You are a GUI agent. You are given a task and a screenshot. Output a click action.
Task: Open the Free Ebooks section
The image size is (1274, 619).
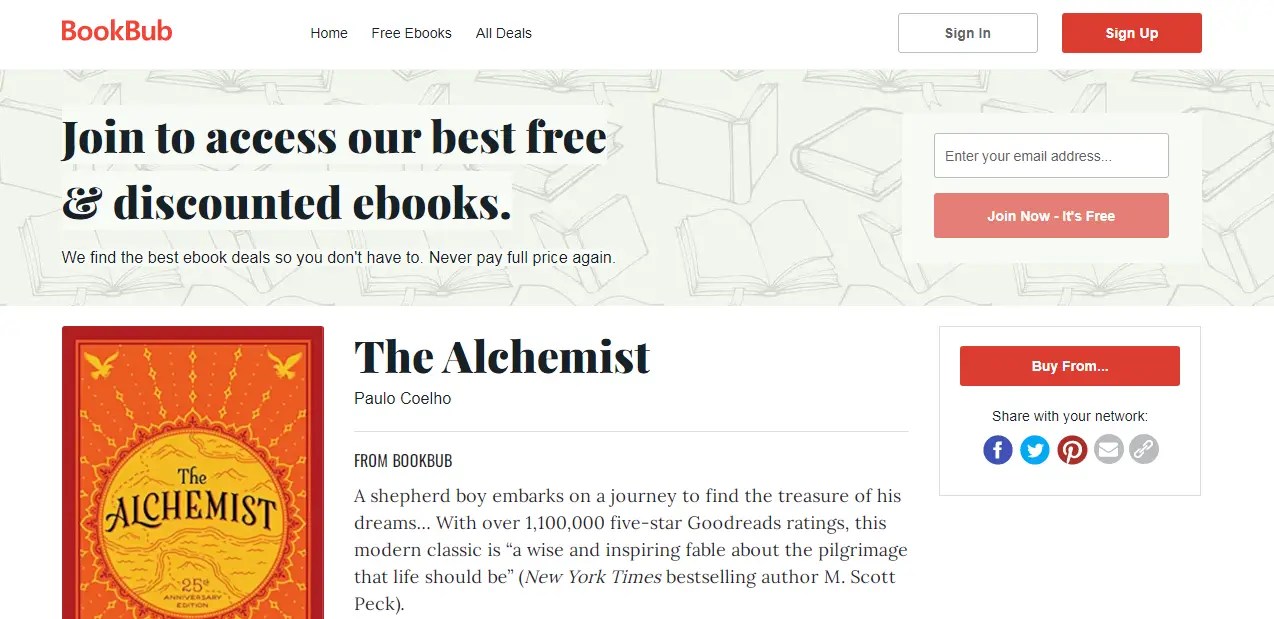(x=411, y=33)
